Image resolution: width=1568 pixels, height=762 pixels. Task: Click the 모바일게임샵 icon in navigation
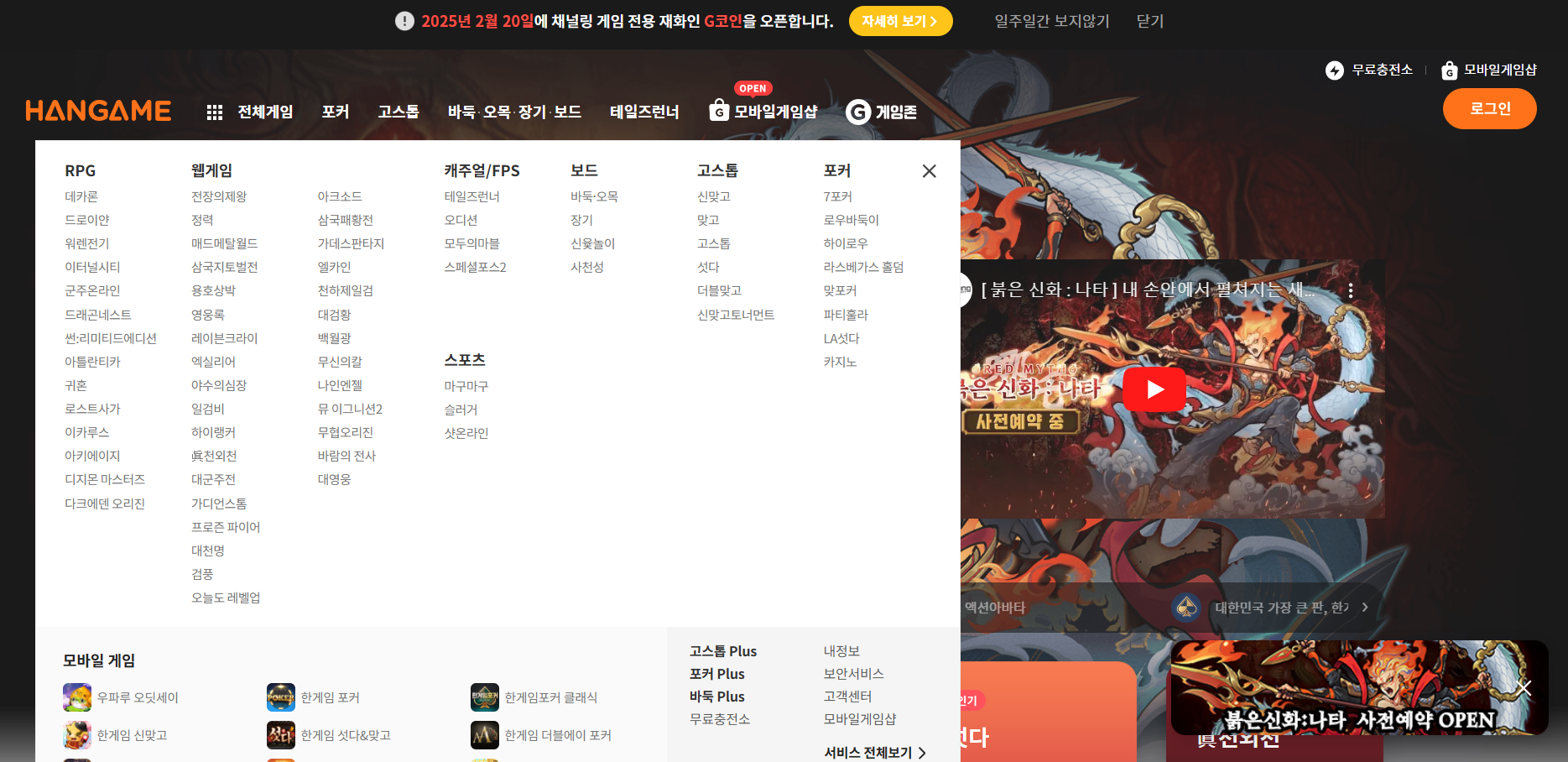pos(718,110)
